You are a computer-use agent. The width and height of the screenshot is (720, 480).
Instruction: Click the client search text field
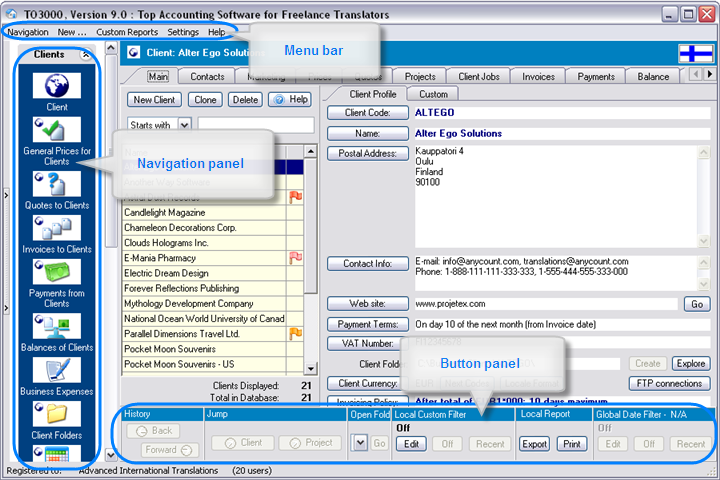[256, 125]
